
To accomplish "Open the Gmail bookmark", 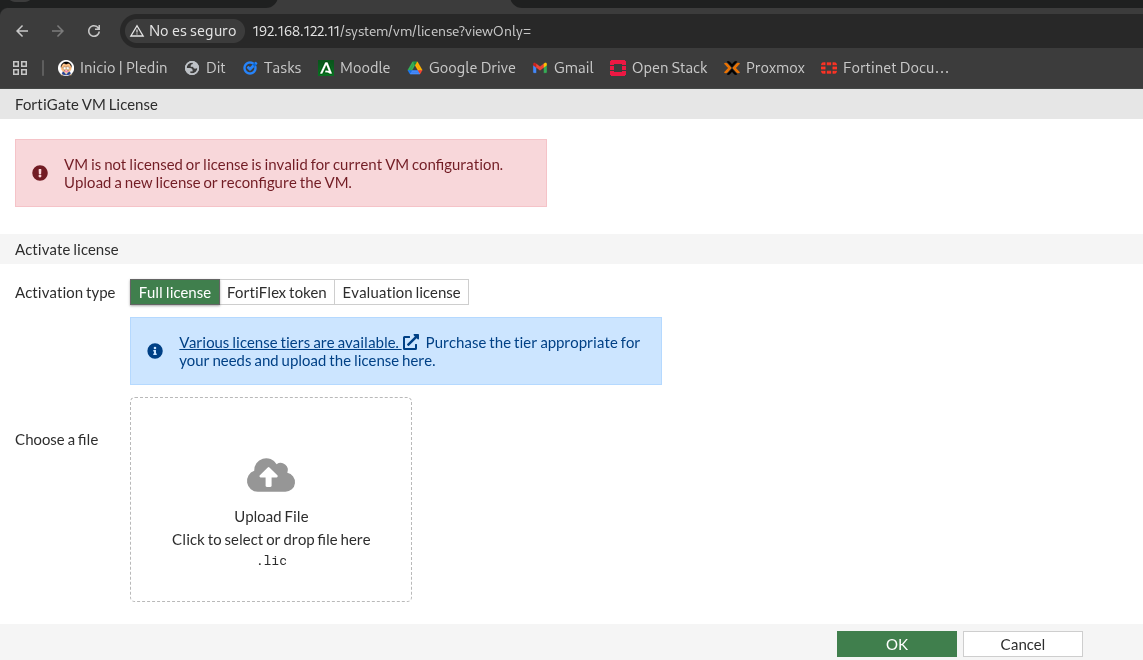I will click(563, 68).
